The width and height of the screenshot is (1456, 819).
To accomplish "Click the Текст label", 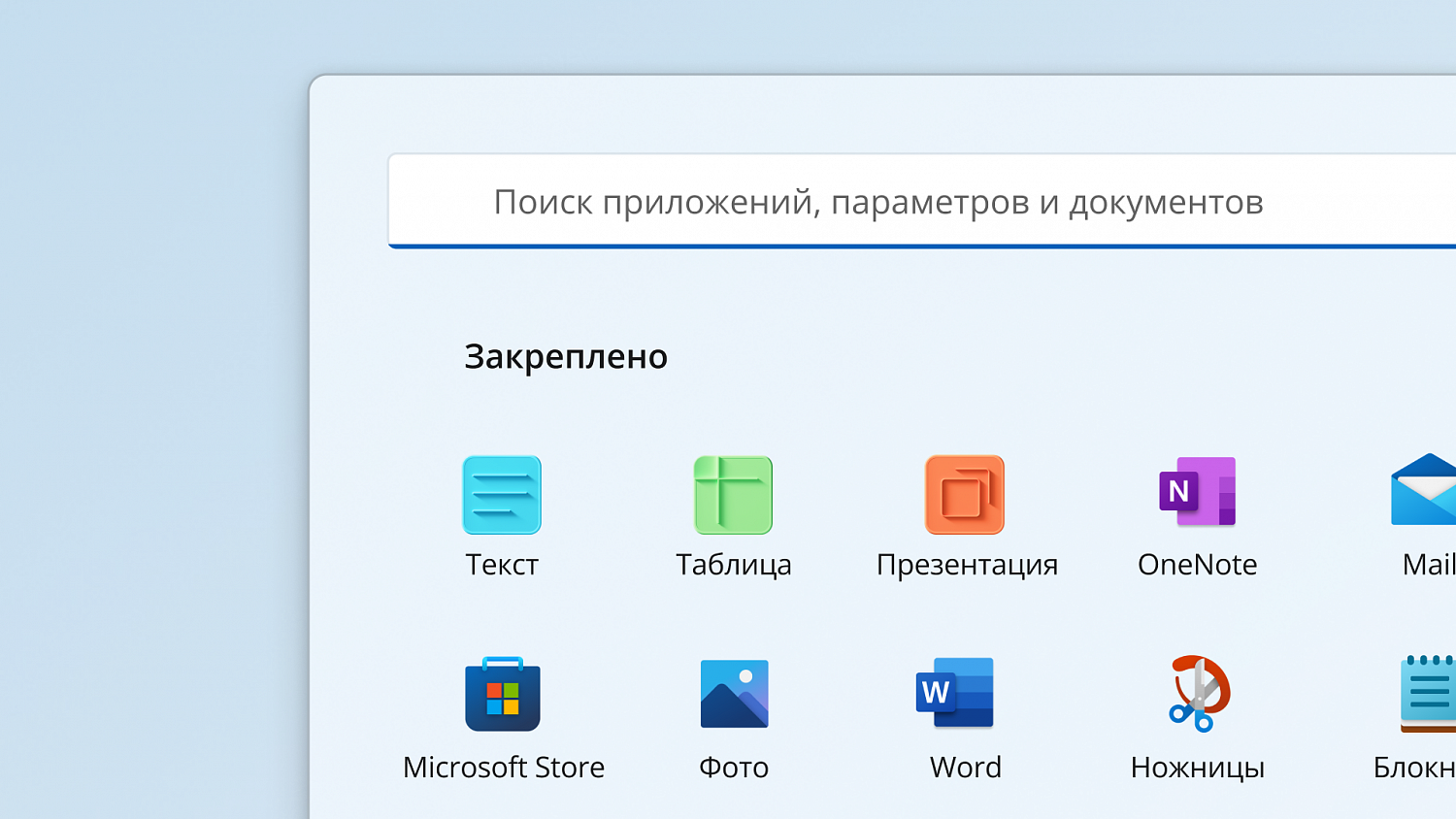I will click(502, 564).
